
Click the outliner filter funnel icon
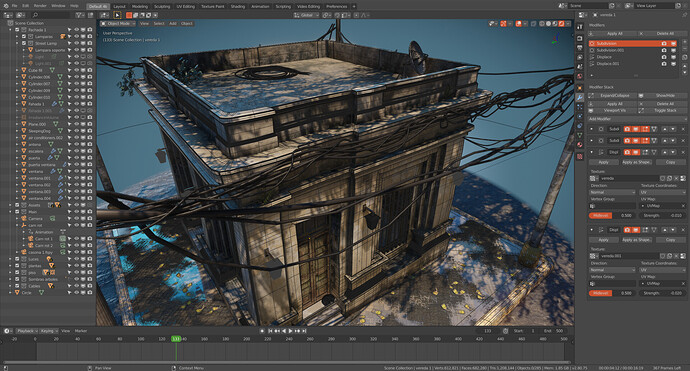tap(79, 15)
